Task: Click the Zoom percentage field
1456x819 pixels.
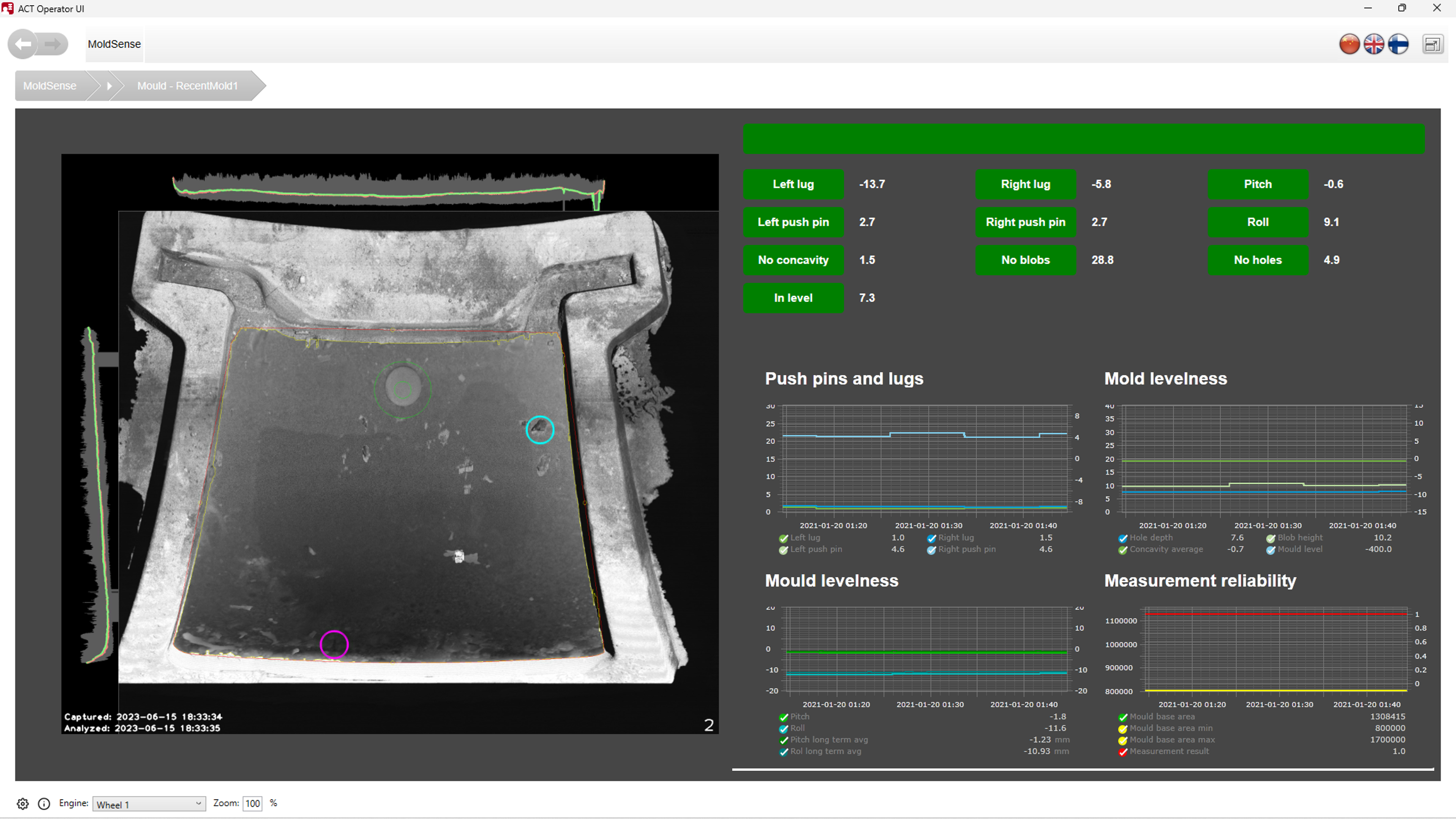Action: [253, 804]
